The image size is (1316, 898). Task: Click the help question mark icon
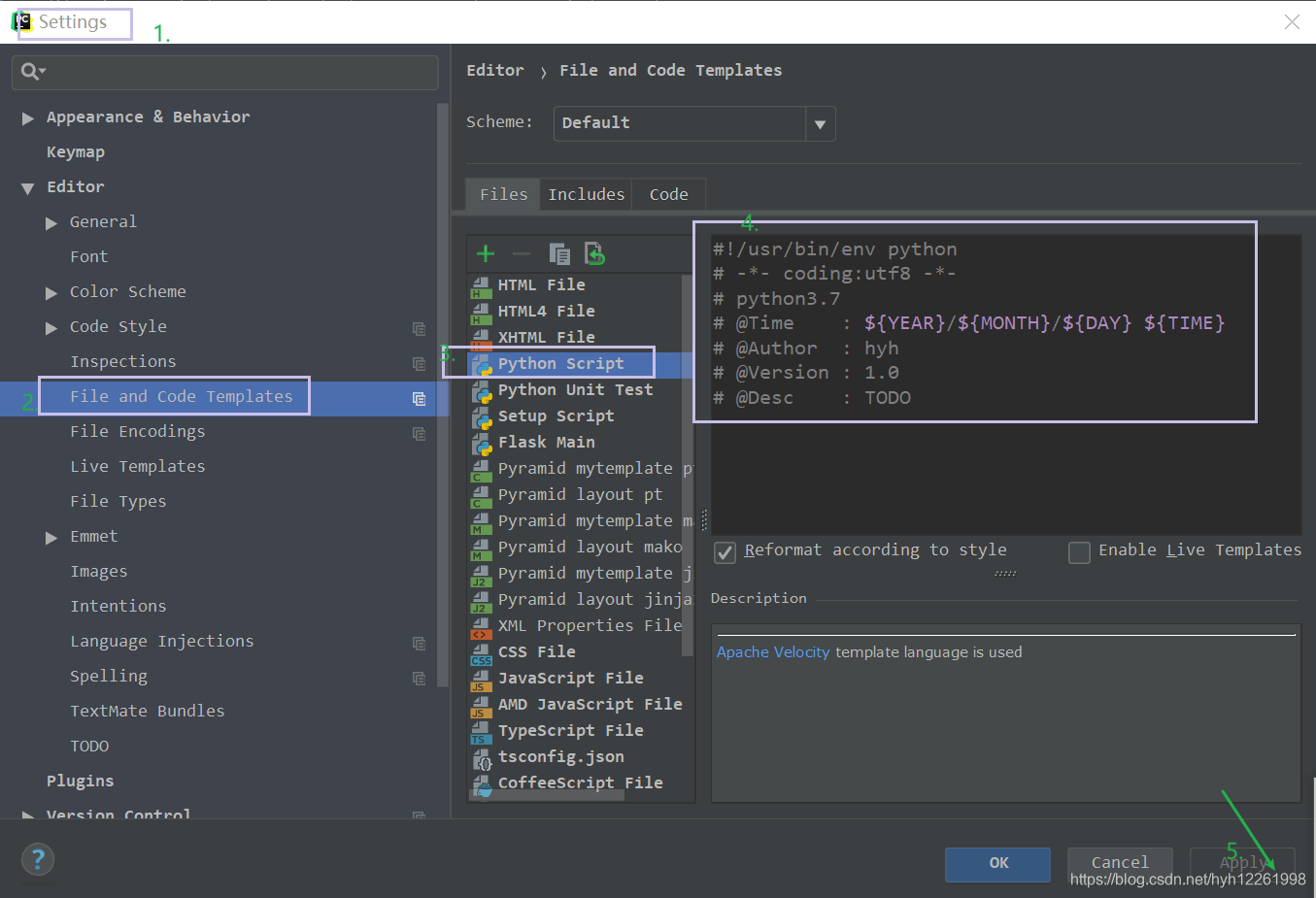coord(38,859)
